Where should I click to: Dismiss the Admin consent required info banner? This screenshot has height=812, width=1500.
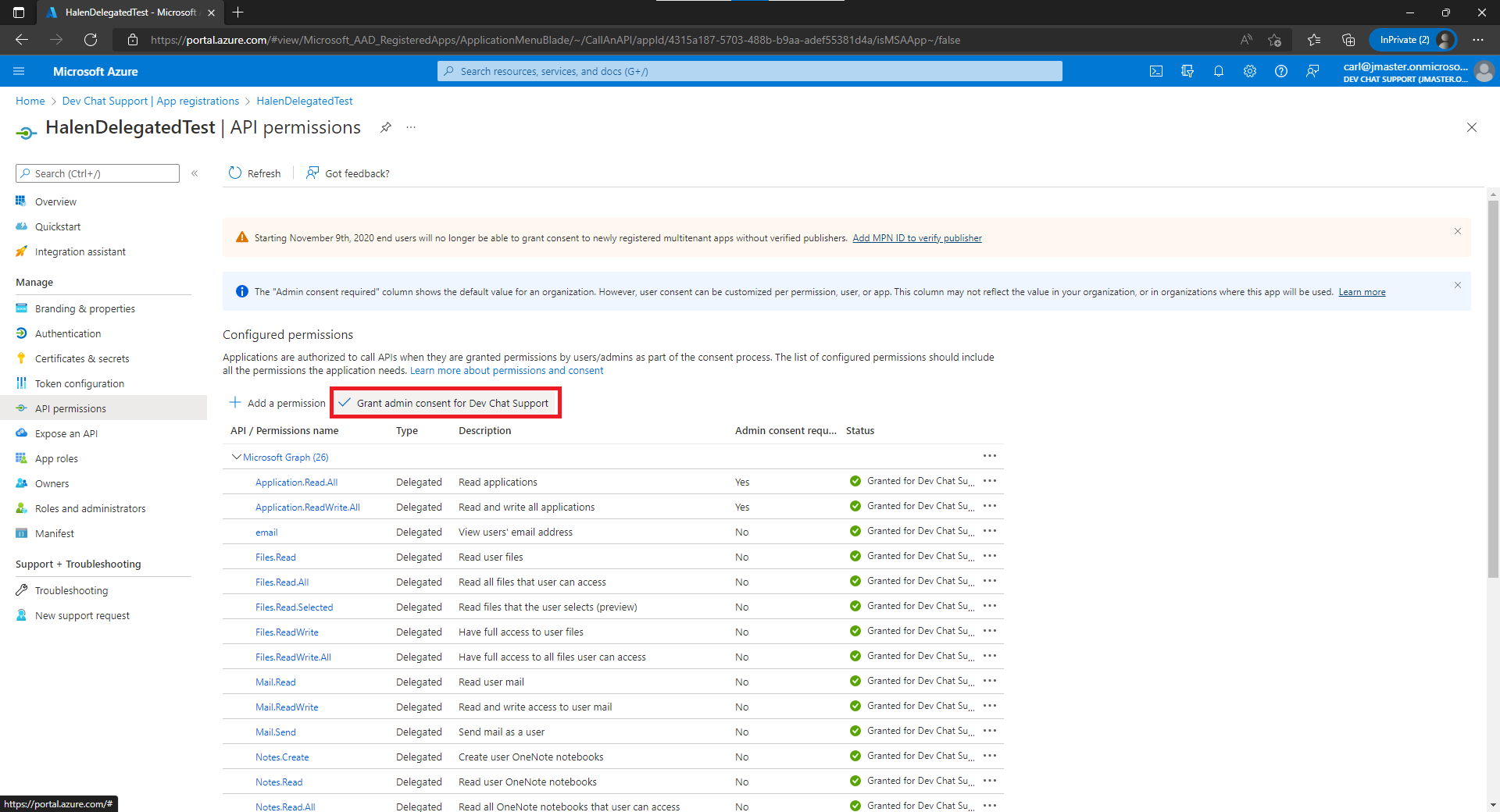click(1458, 285)
